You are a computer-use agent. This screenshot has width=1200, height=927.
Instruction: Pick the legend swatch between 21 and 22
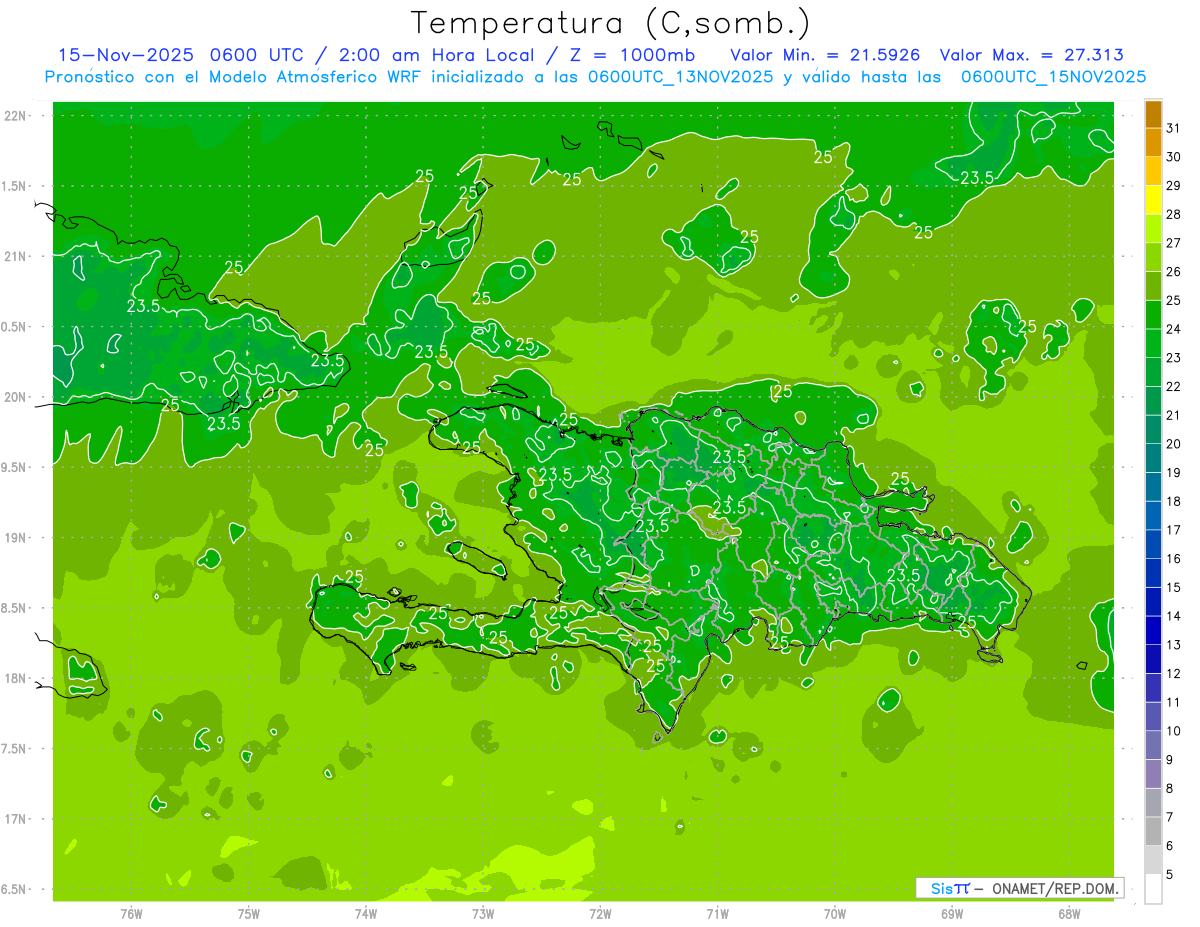(1153, 400)
